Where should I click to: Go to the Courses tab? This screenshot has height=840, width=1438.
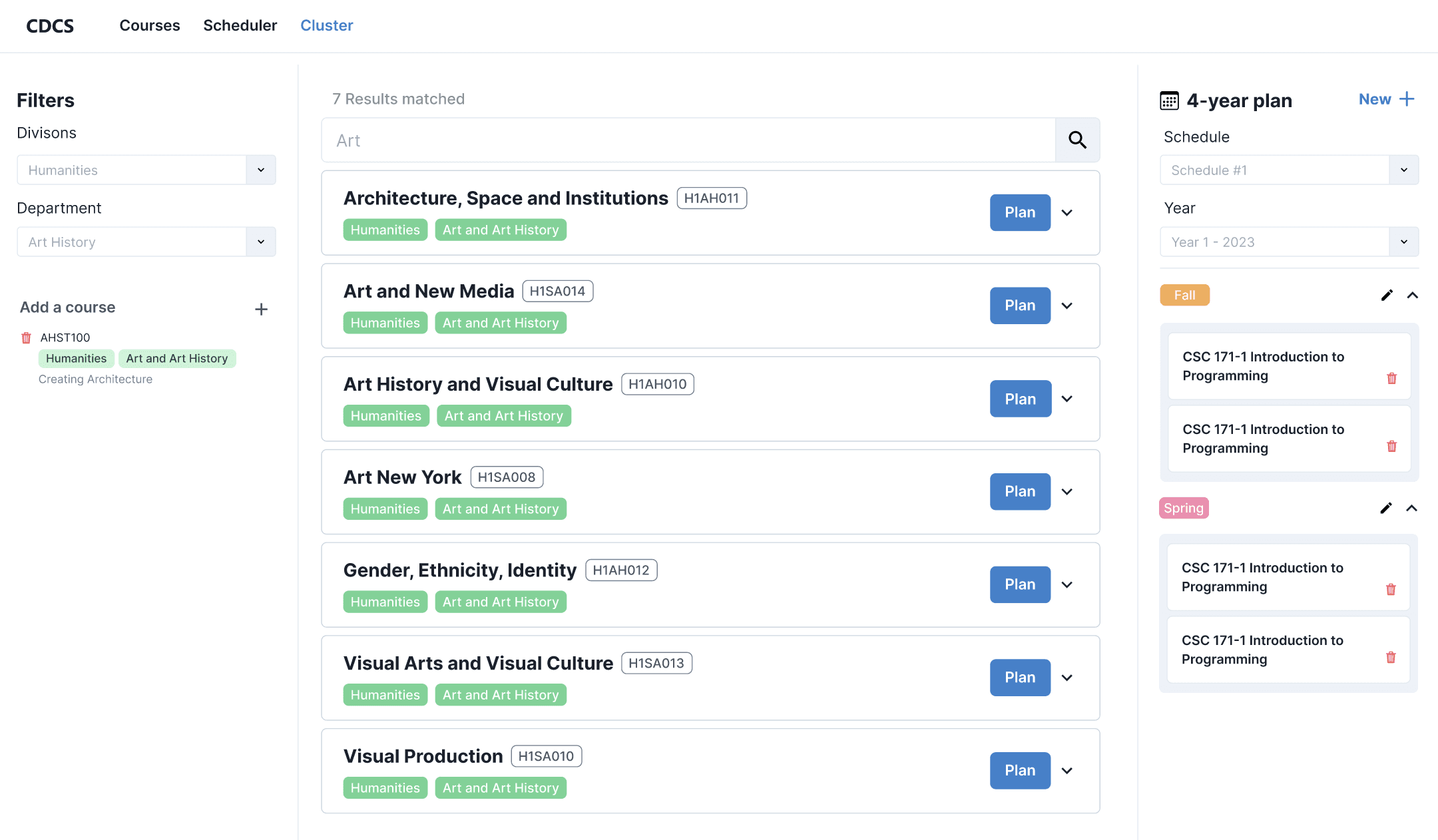point(150,25)
